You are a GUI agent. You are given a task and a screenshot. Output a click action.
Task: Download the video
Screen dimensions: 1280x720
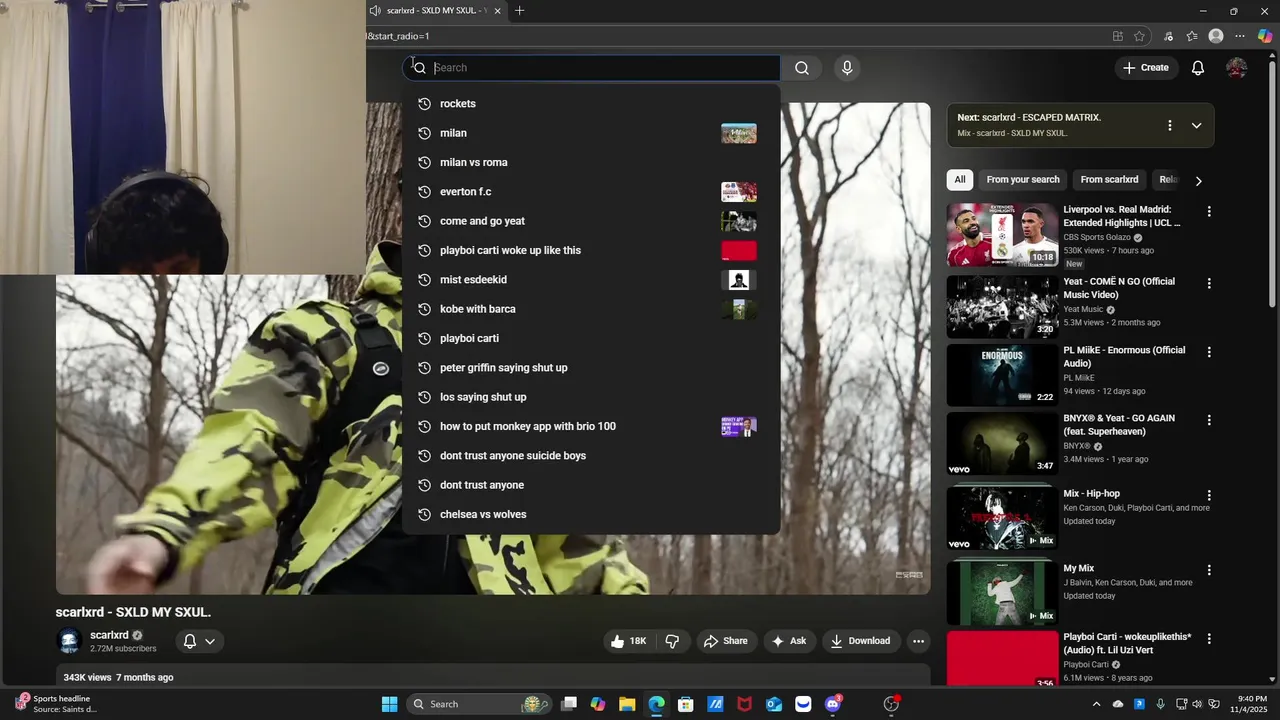coord(860,641)
